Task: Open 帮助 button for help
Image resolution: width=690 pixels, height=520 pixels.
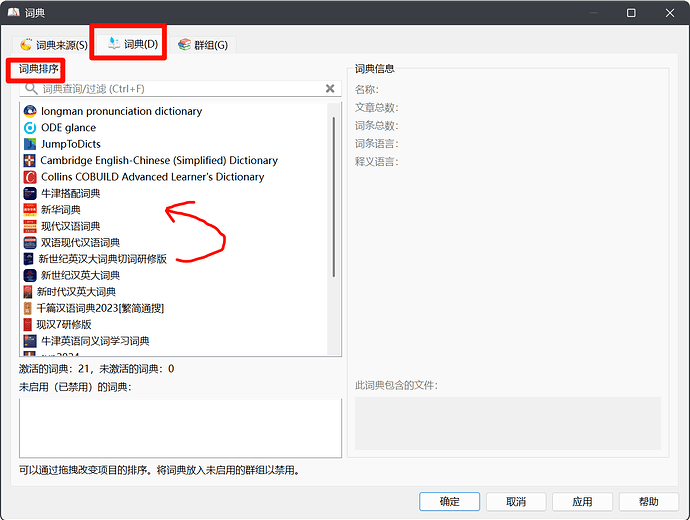Action: (x=648, y=502)
